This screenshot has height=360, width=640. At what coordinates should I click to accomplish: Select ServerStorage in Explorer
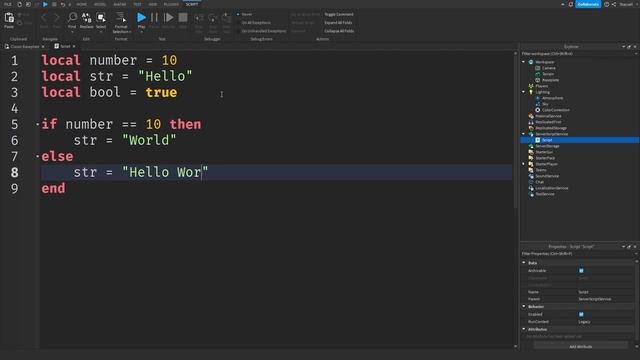point(547,146)
